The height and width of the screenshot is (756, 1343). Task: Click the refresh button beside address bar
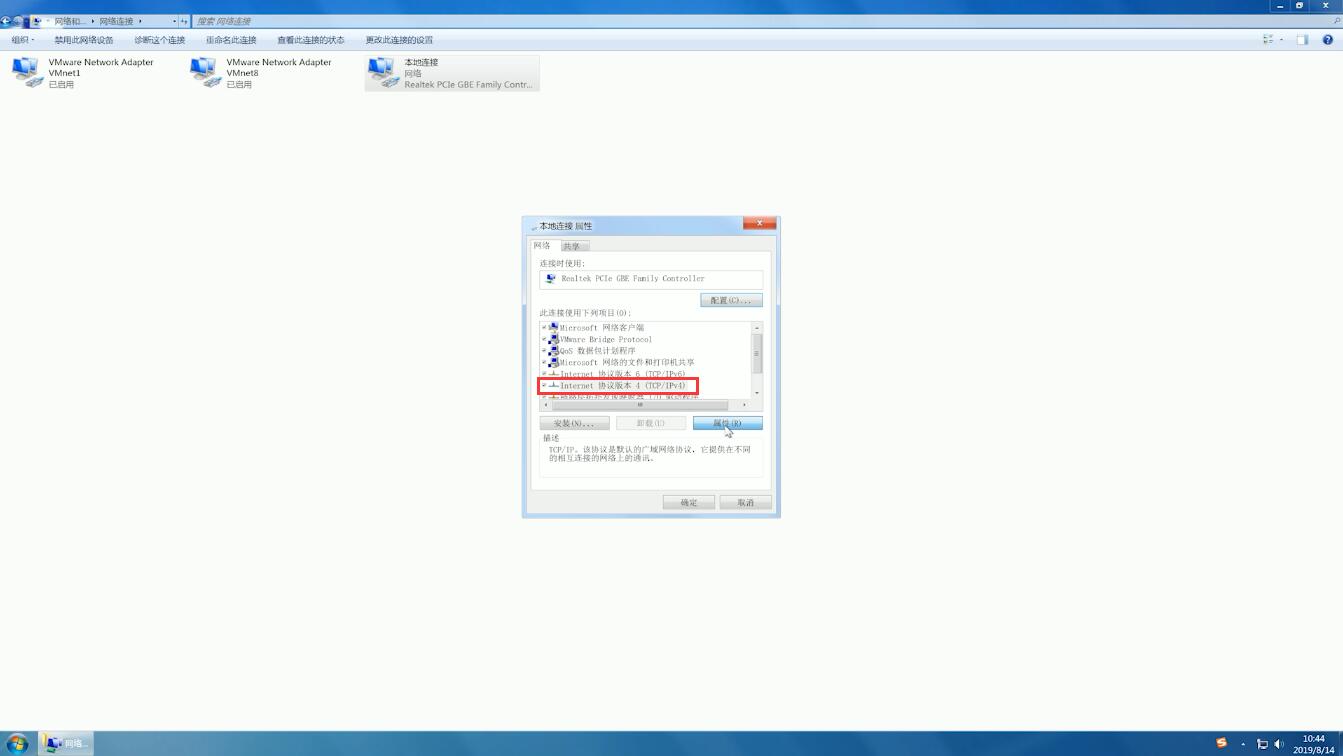click(184, 21)
